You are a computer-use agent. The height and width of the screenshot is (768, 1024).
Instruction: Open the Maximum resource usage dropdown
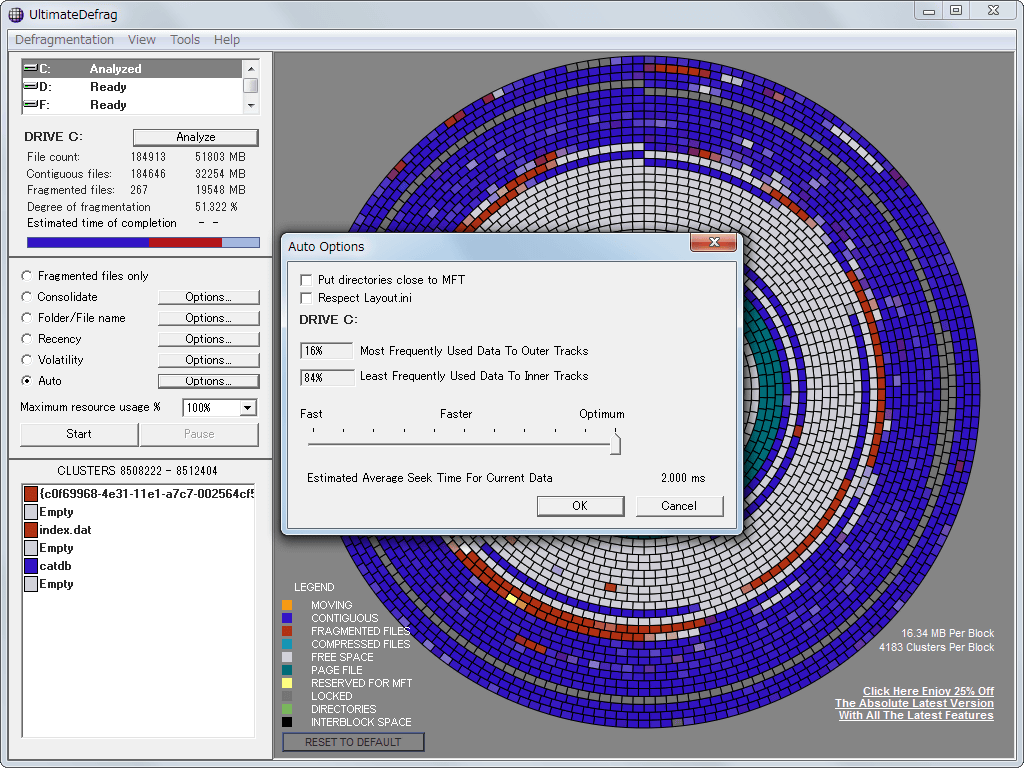pos(248,408)
